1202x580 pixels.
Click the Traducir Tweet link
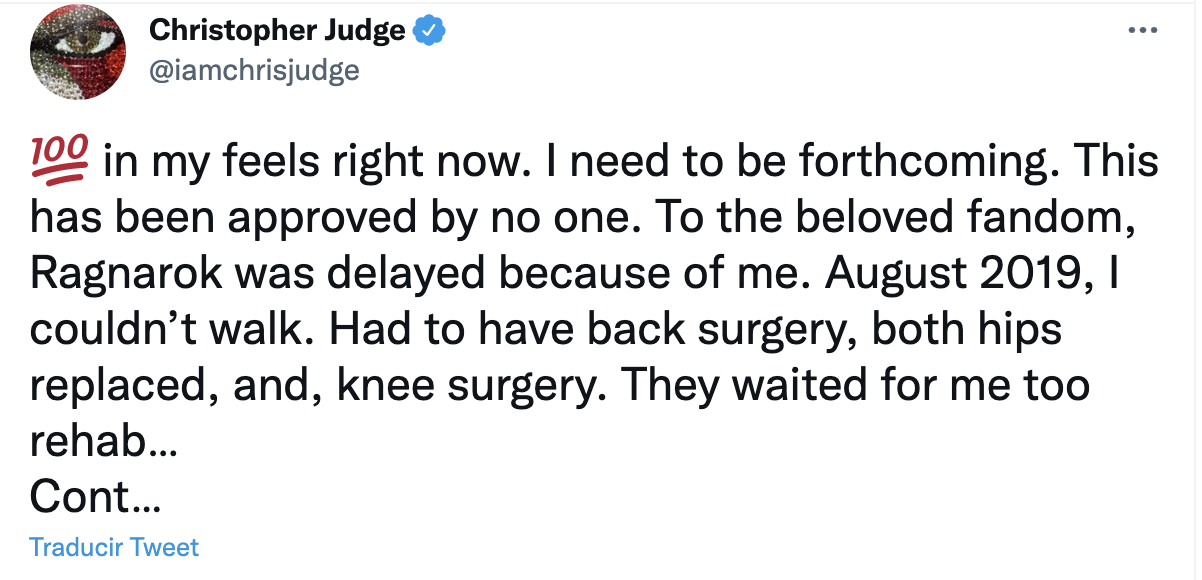coord(114,547)
